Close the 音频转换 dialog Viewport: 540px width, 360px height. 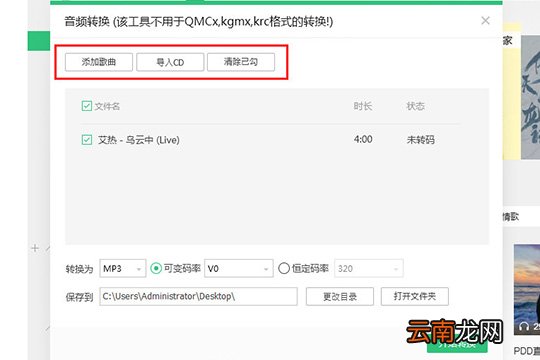point(485,21)
